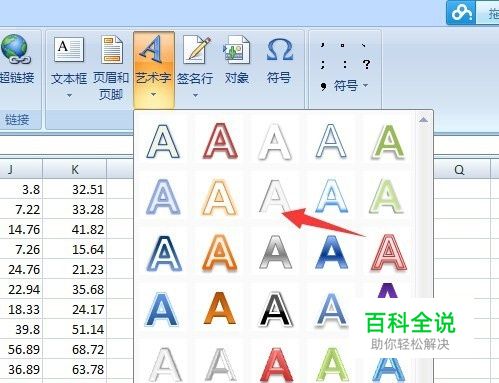Select cell containing 18.33
Viewport: 499px width, 383px height.
[x=21, y=309]
